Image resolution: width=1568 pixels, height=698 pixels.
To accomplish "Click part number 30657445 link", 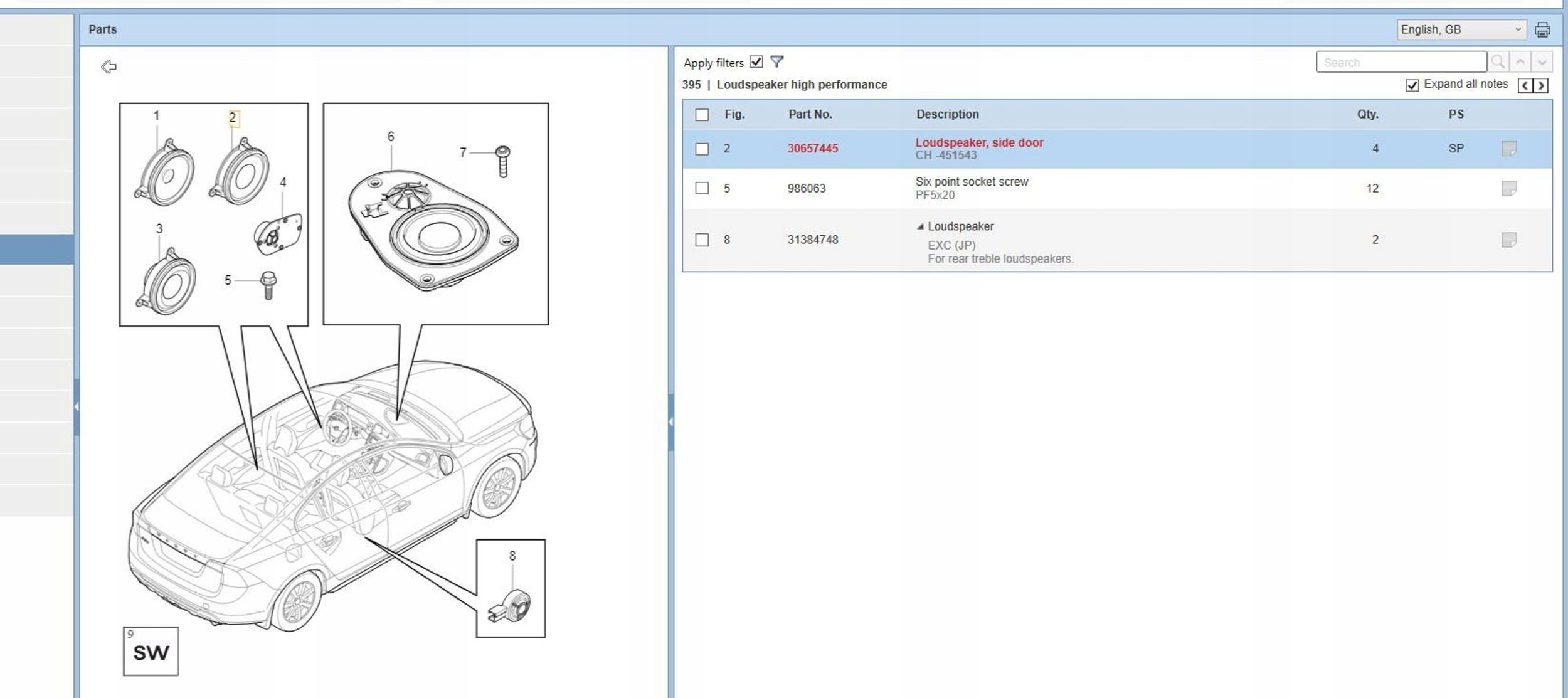I will [812, 149].
